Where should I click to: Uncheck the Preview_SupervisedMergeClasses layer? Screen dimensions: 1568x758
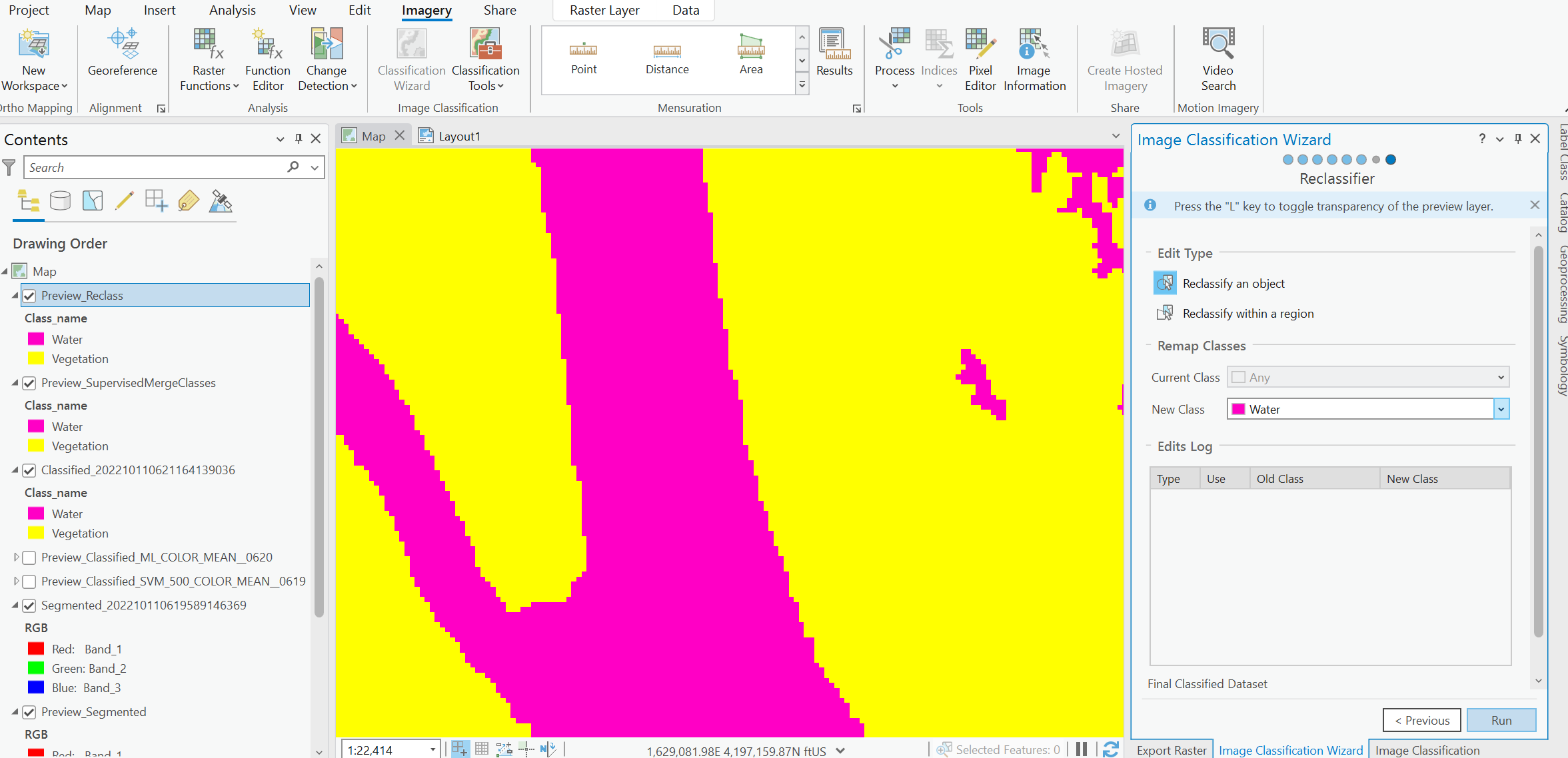click(29, 383)
